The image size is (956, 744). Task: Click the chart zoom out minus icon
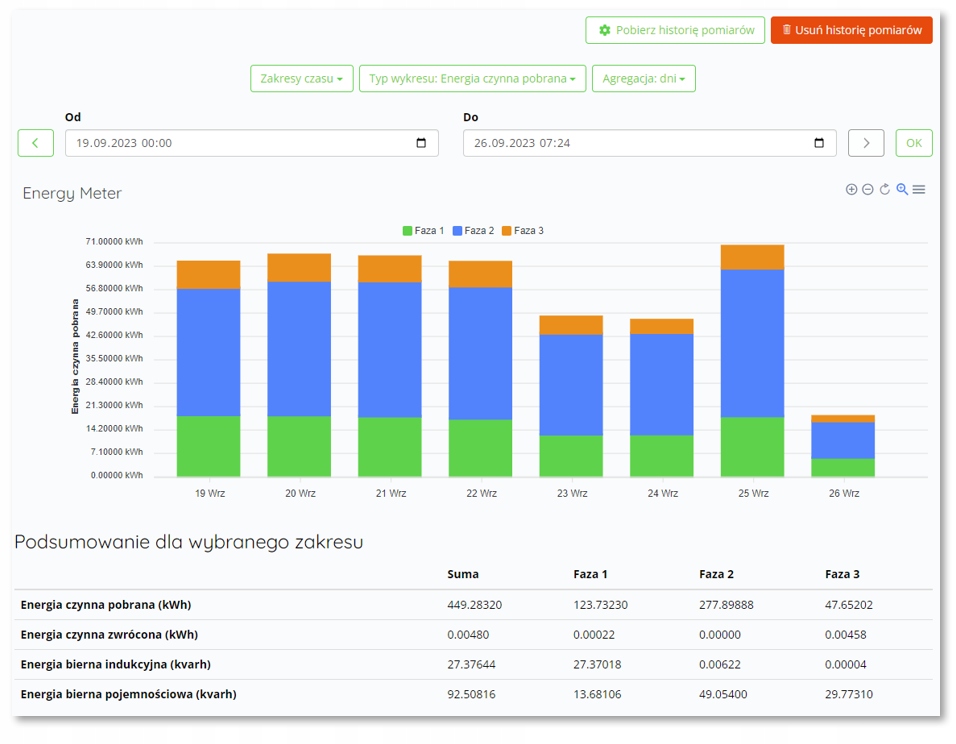(x=868, y=190)
